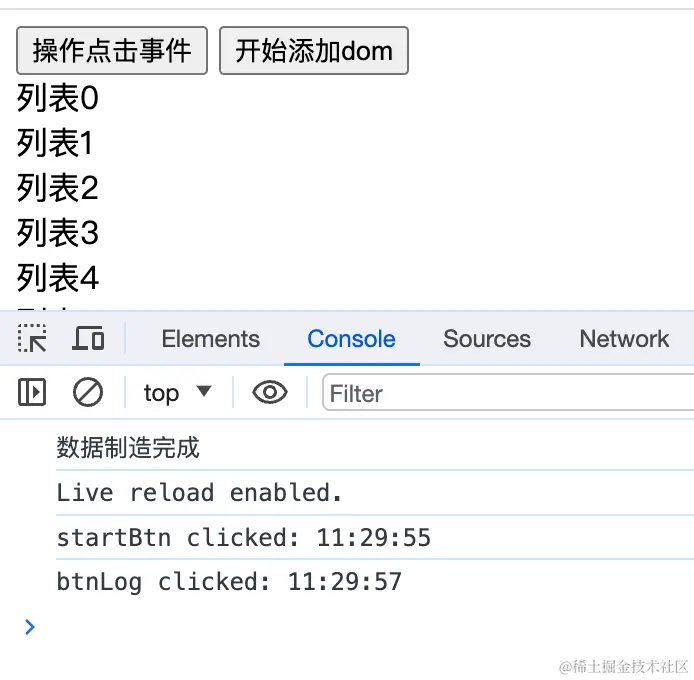Clear the console with the ban icon
This screenshot has height=680, width=694.
pyautogui.click(x=88, y=392)
